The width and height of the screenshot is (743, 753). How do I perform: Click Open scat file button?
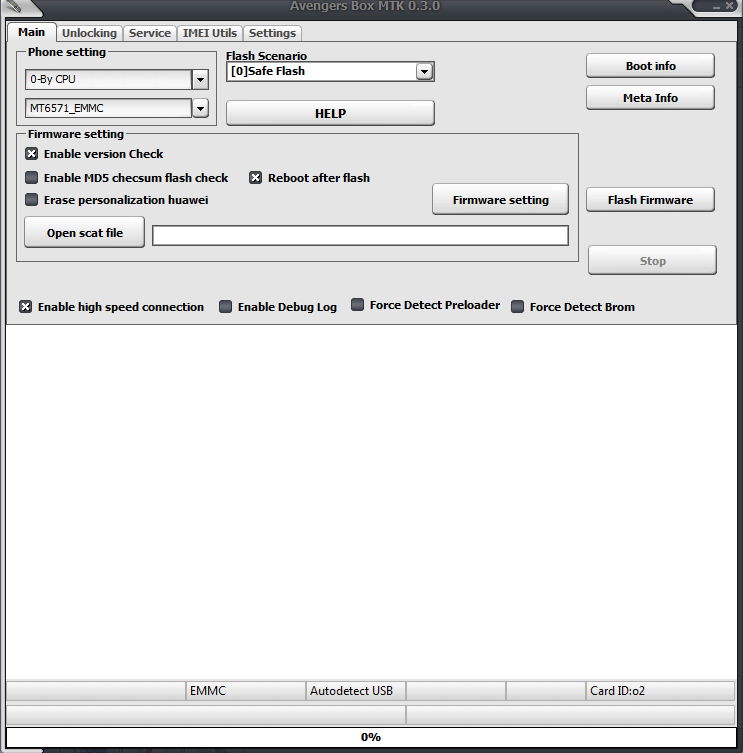(x=85, y=232)
